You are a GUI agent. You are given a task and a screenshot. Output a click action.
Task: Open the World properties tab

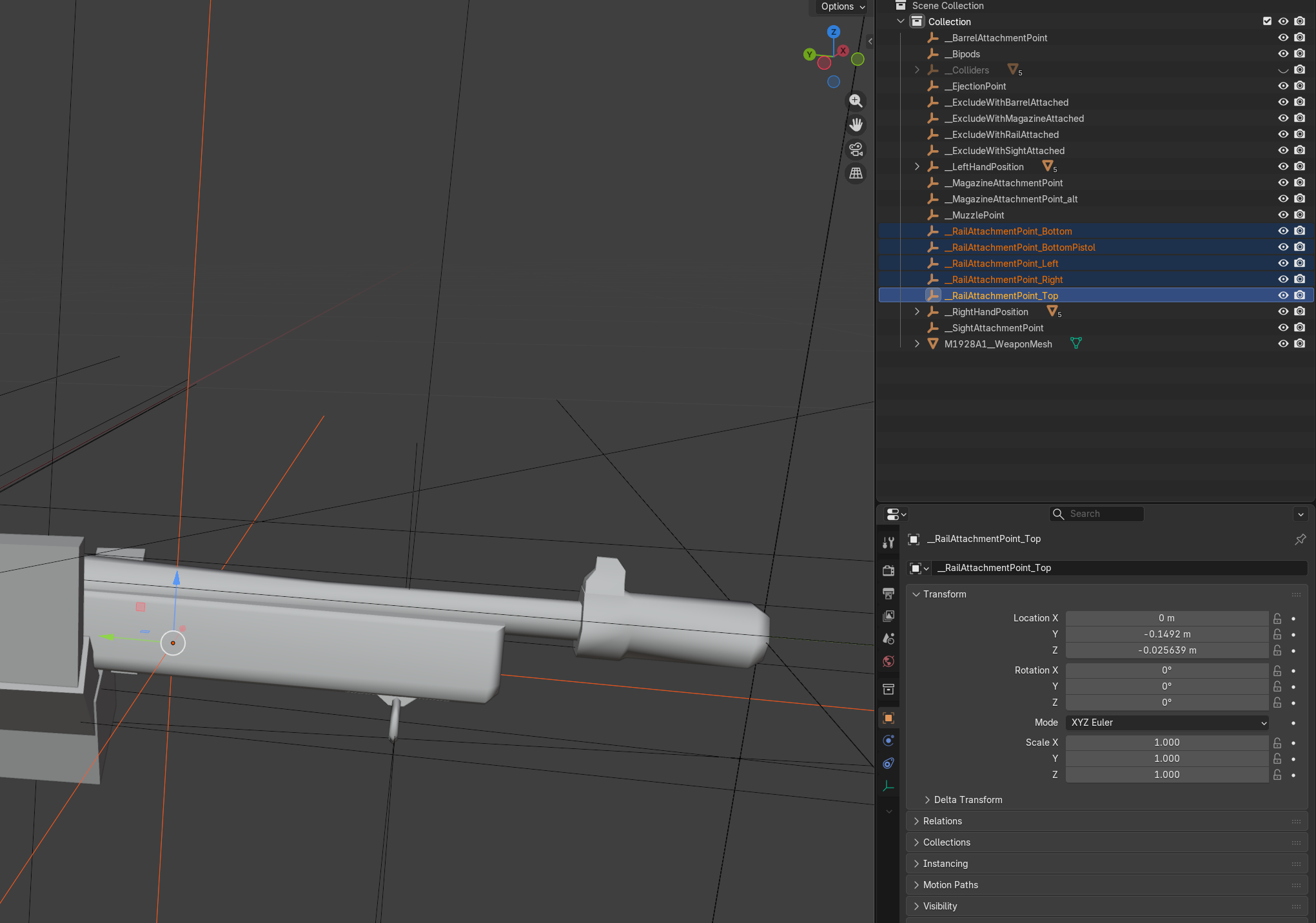(x=889, y=661)
